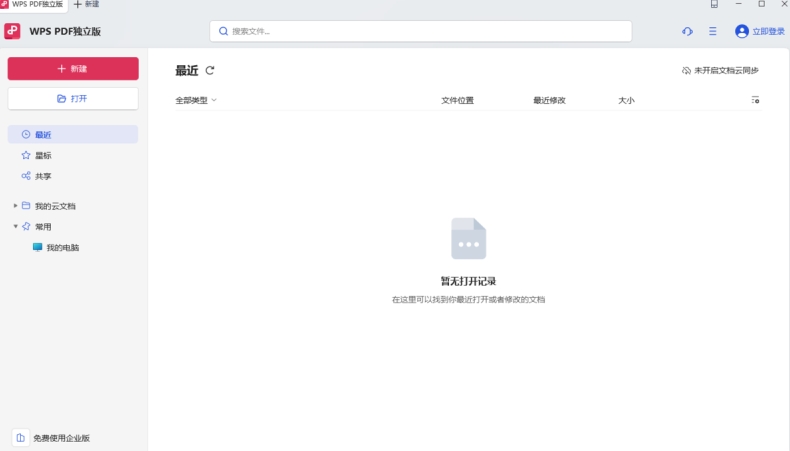This screenshot has width=790, height=451.
Task: Click the WPS PDF logo icon in header
Action: pyautogui.click(x=12, y=31)
